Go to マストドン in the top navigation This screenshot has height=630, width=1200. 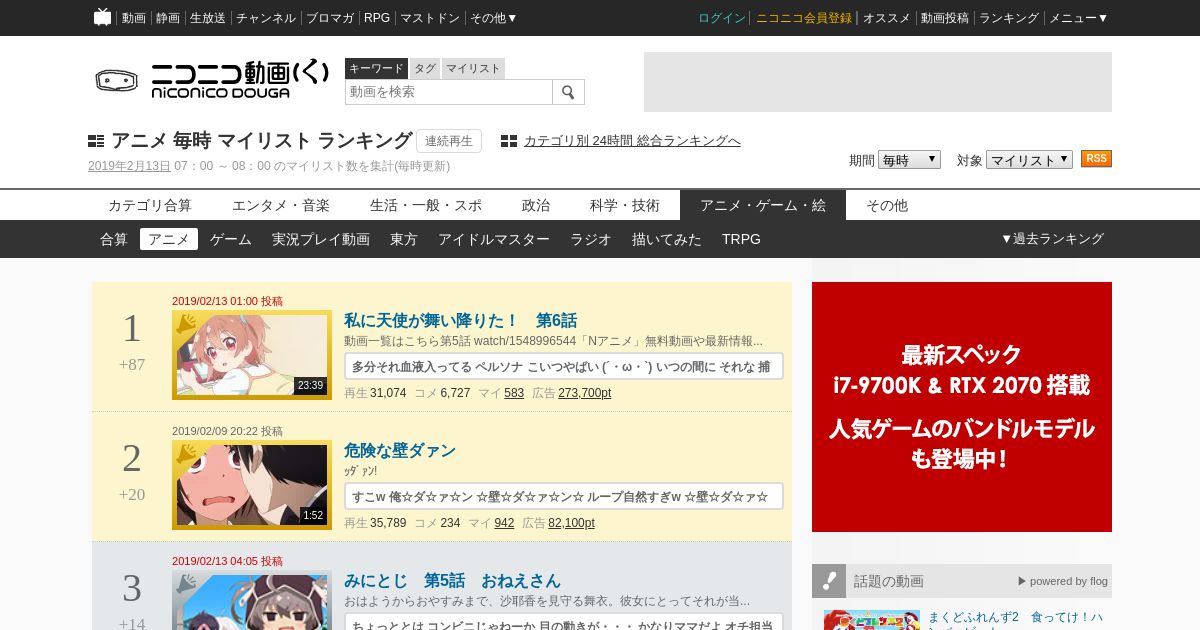pos(430,18)
